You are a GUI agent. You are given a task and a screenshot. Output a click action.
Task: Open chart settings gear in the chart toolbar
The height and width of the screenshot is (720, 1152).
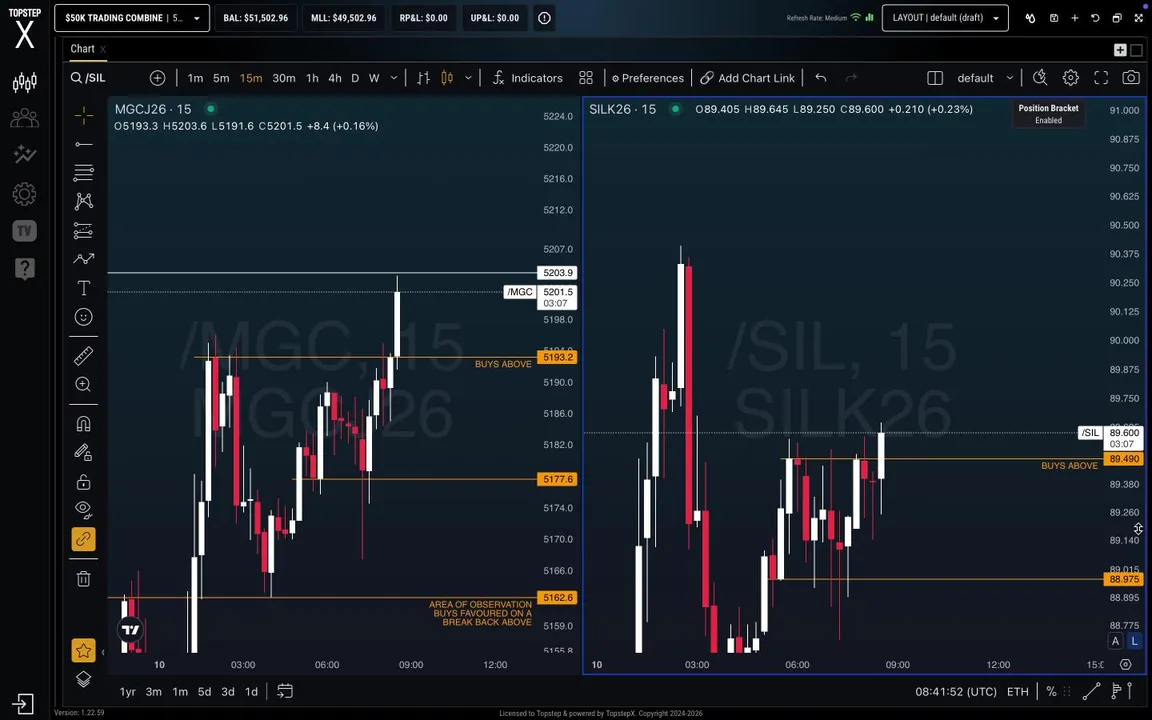click(x=1070, y=78)
